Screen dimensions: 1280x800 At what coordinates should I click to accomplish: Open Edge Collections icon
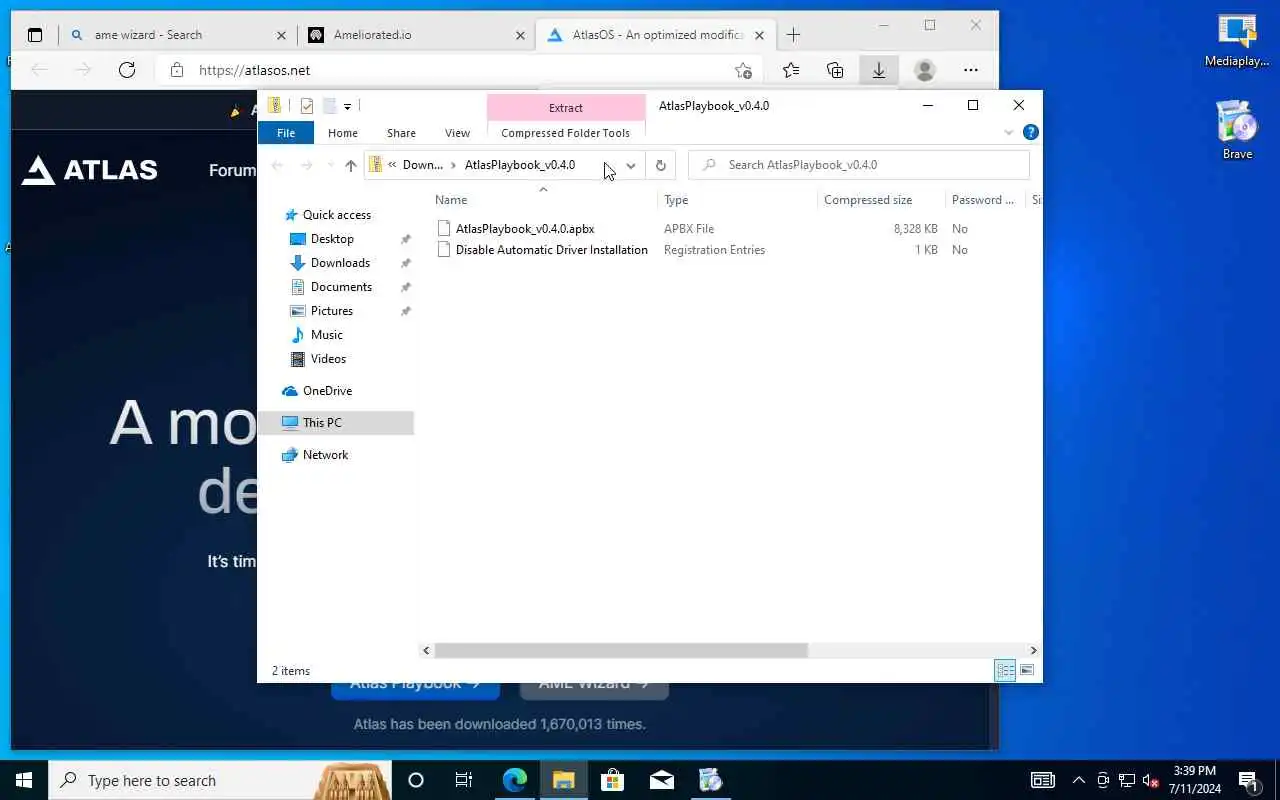[835, 70]
